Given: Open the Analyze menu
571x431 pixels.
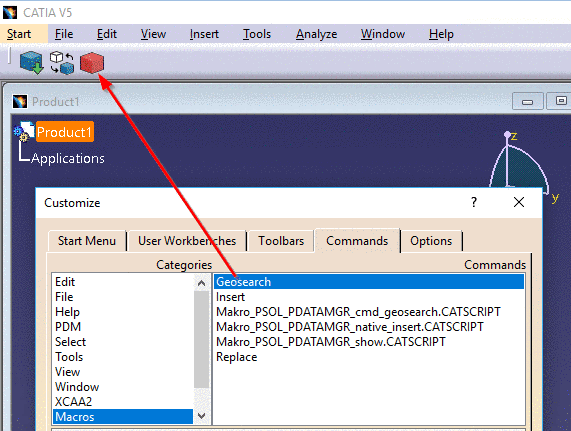Looking at the screenshot, I should pos(316,34).
